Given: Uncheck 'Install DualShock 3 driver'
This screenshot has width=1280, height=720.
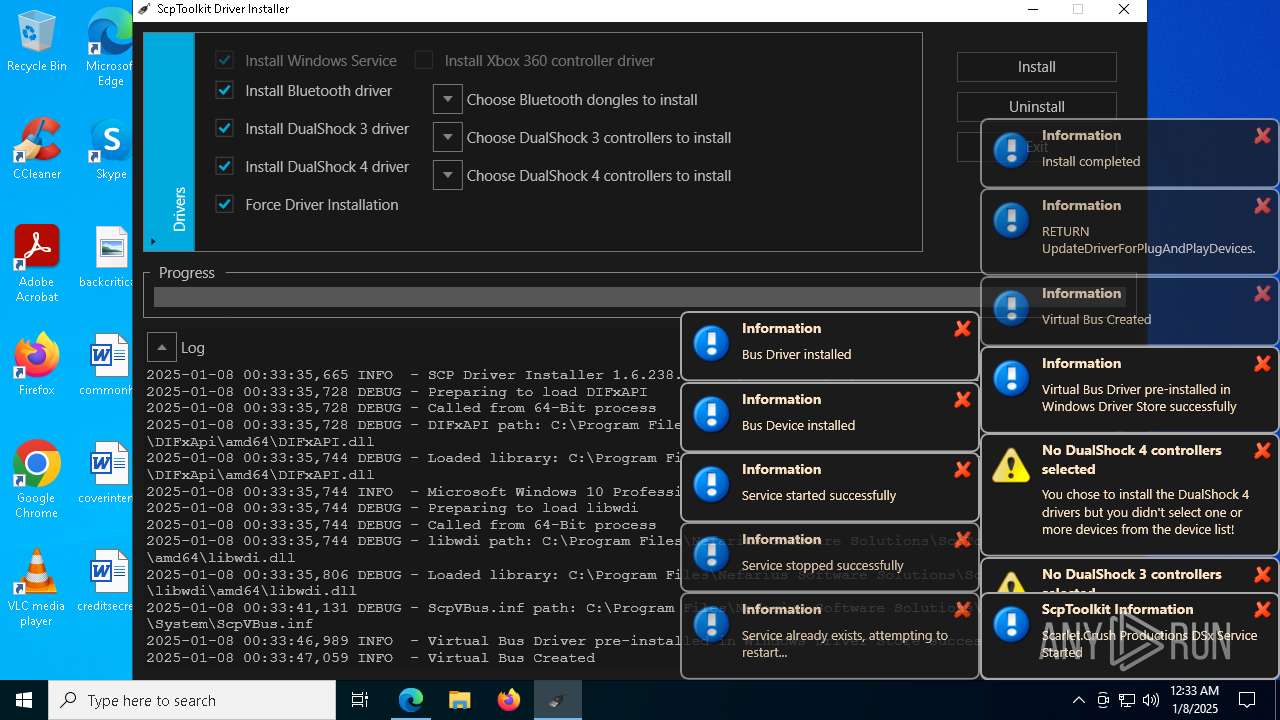Looking at the screenshot, I should 224,129.
